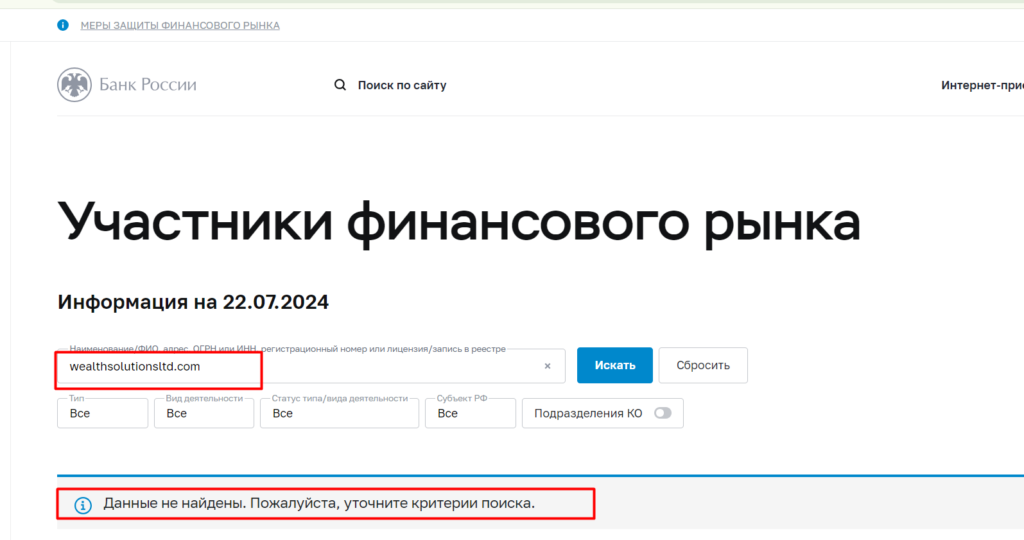Open the МЕРЫ ЗАЩИТЫ ФИНАНСОВОГО РЫНКА link

point(180,25)
